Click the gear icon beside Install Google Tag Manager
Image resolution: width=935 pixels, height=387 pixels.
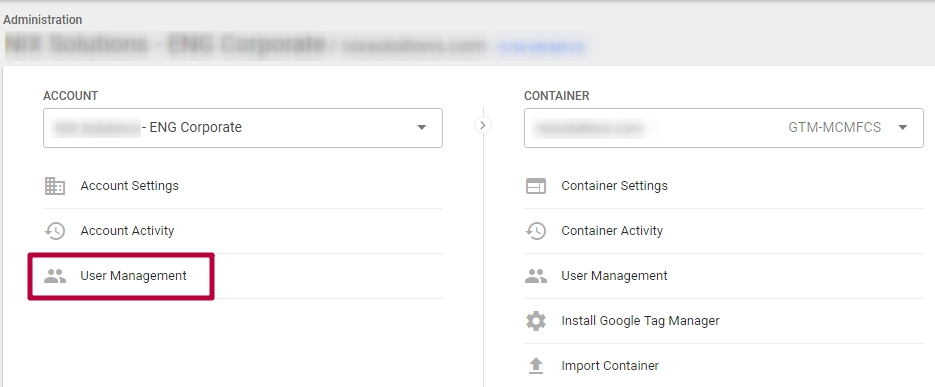(x=535, y=321)
